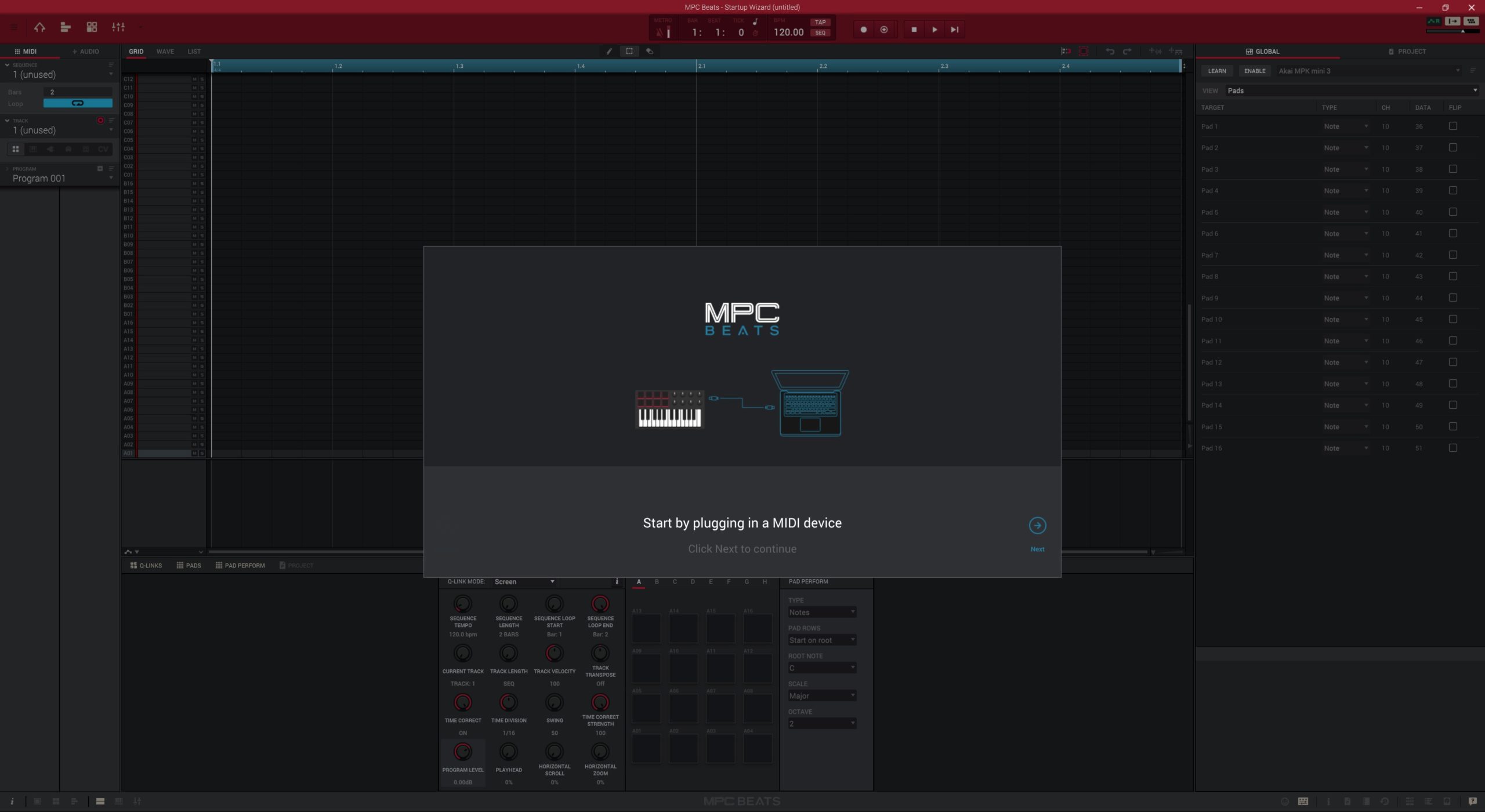Check the FLIP box for Pad 5

coord(1453,212)
